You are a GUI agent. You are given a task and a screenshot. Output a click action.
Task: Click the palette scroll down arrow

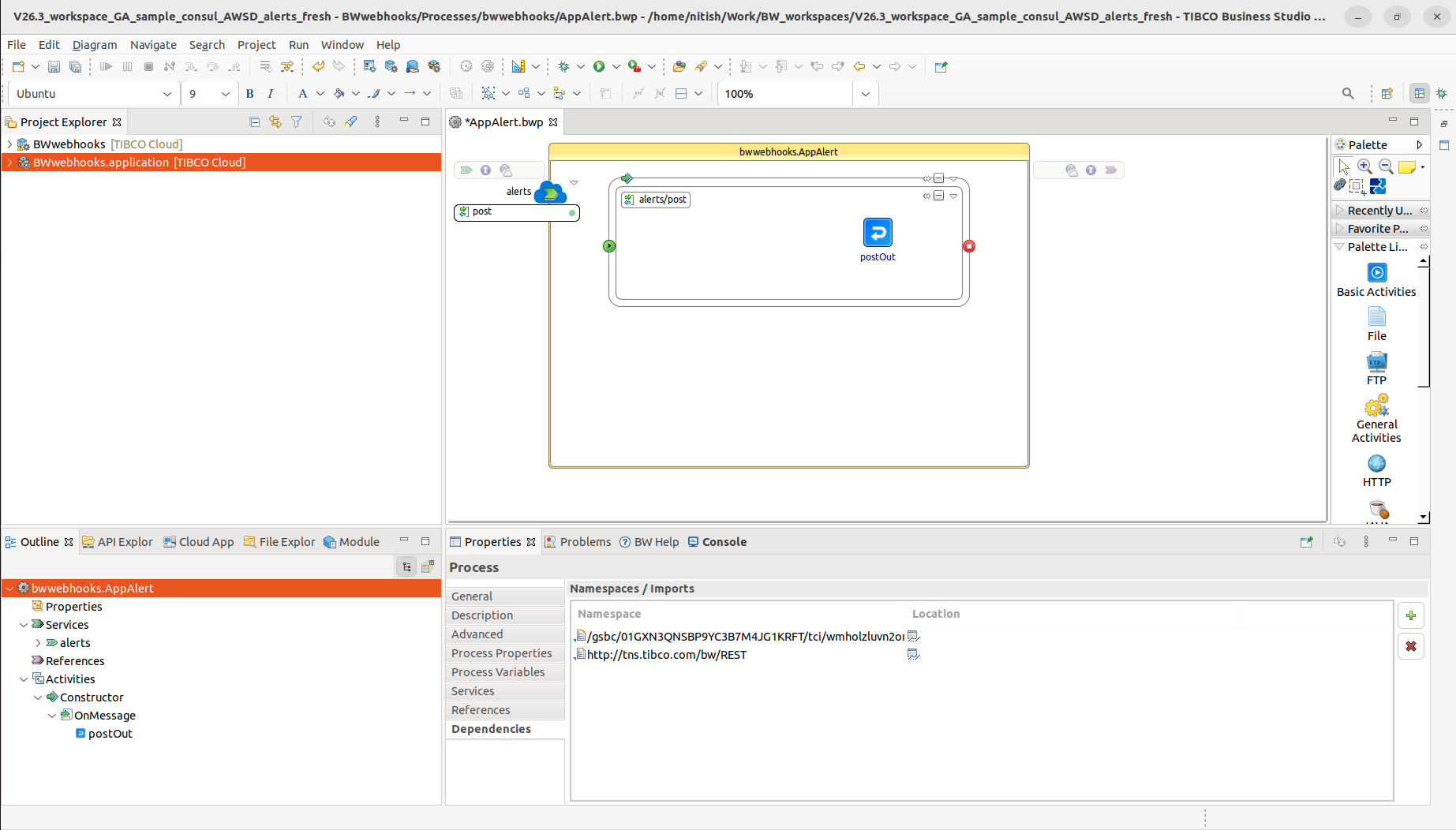click(1423, 518)
